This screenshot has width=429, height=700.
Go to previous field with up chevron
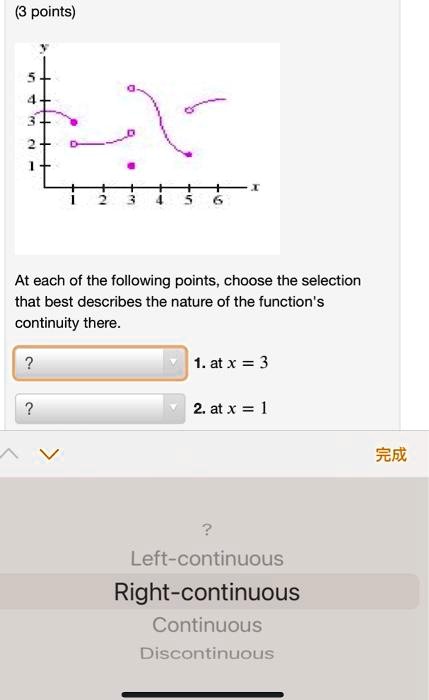click(x=9, y=454)
